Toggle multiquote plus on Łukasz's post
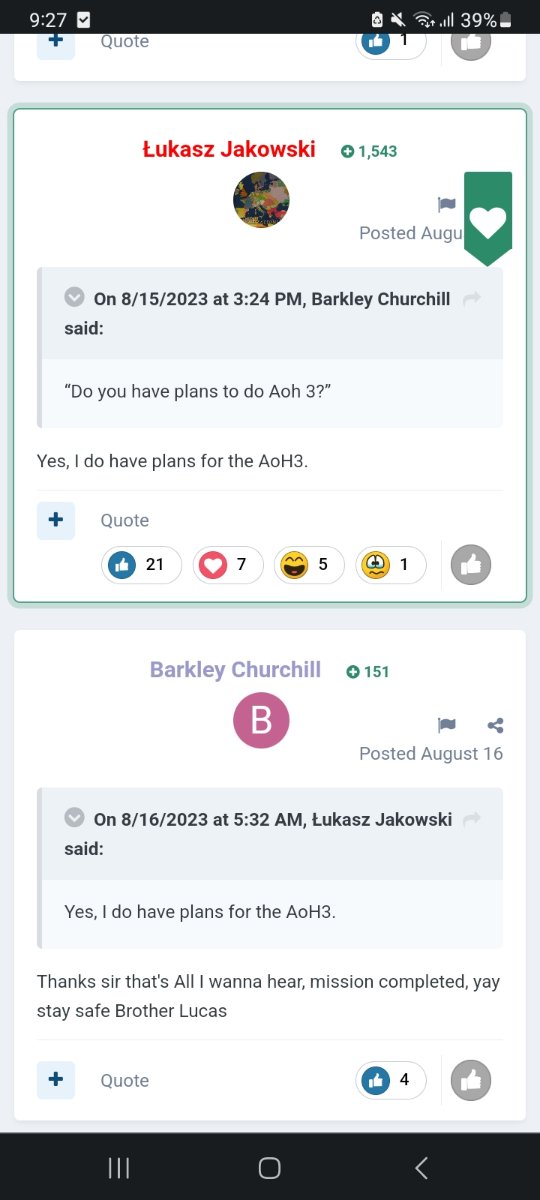The height and width of the screenshot is (1200, 540). coord(56,520)
